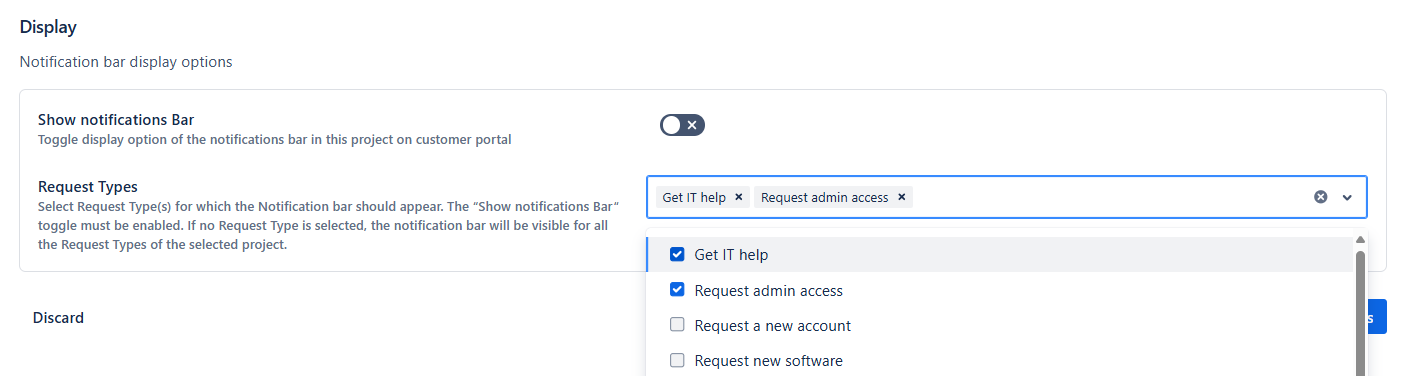Viewport: 1407px width, 376px height.
Task: Select the "Request new software" option text
Action: coord(768,360)
